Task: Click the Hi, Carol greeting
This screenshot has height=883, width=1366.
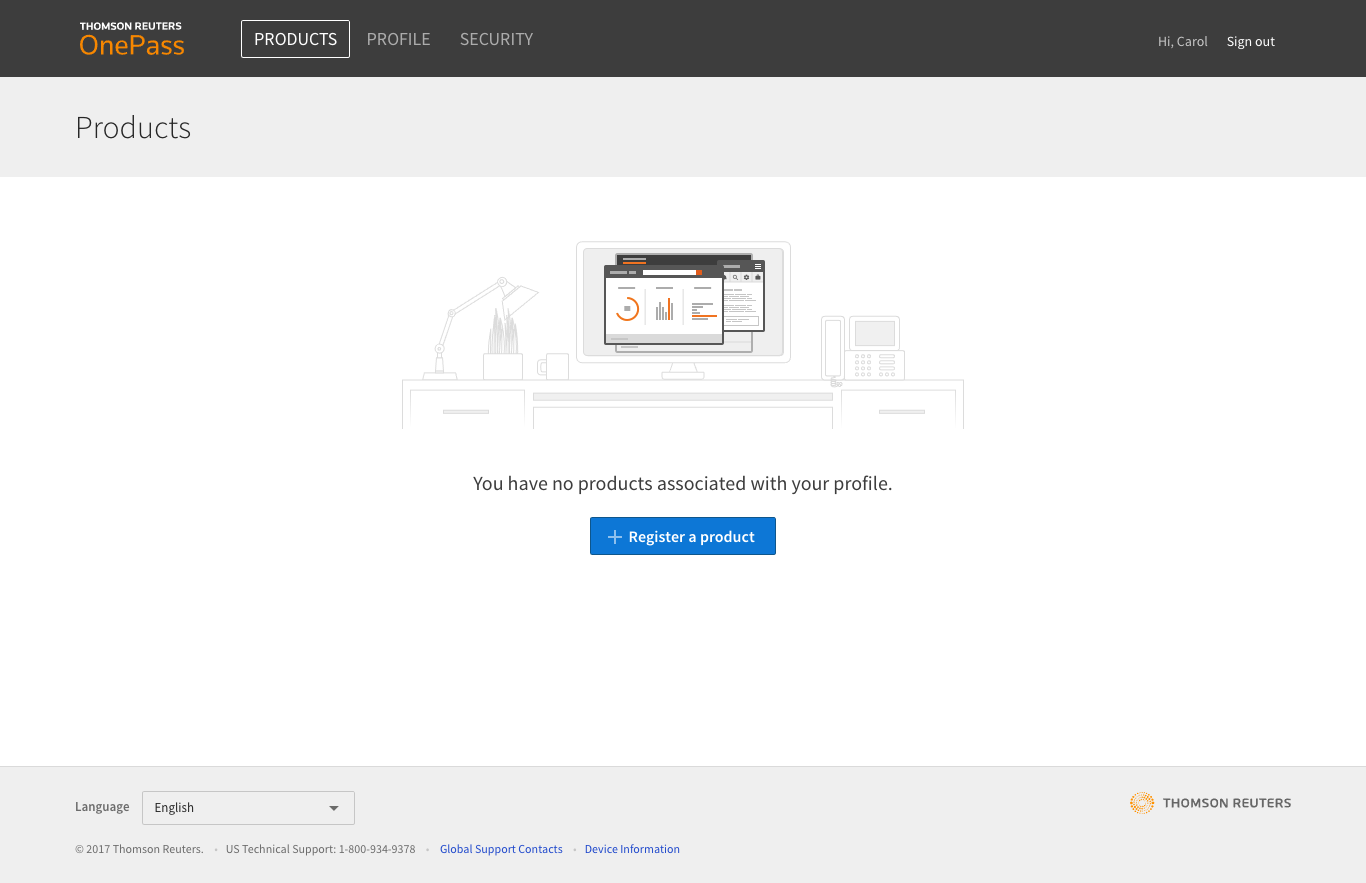Action: click(1182, 41)
